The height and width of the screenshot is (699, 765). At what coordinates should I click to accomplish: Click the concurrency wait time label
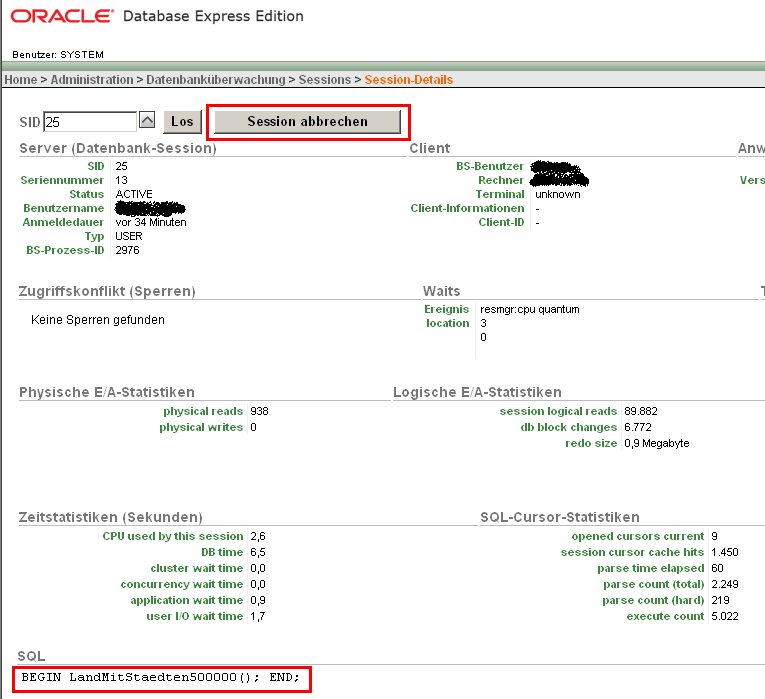point(181,584)
